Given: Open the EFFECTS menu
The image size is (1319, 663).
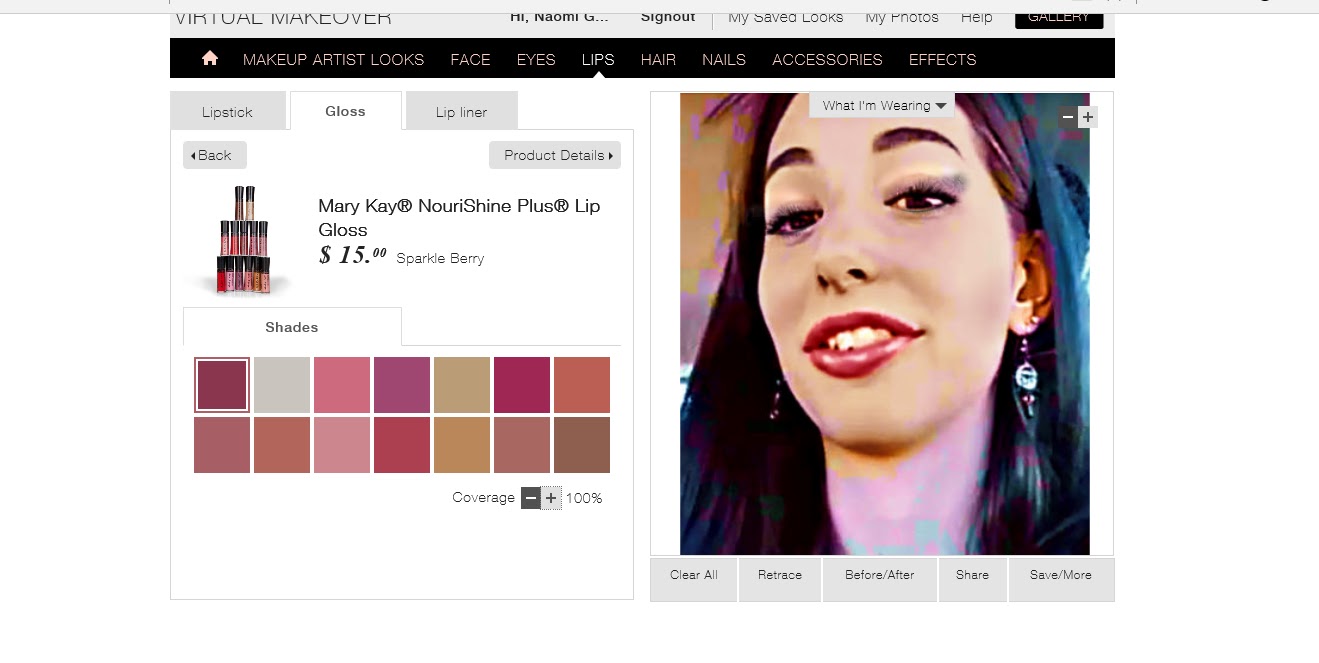Looking at the screenshot, I should 942,60.
